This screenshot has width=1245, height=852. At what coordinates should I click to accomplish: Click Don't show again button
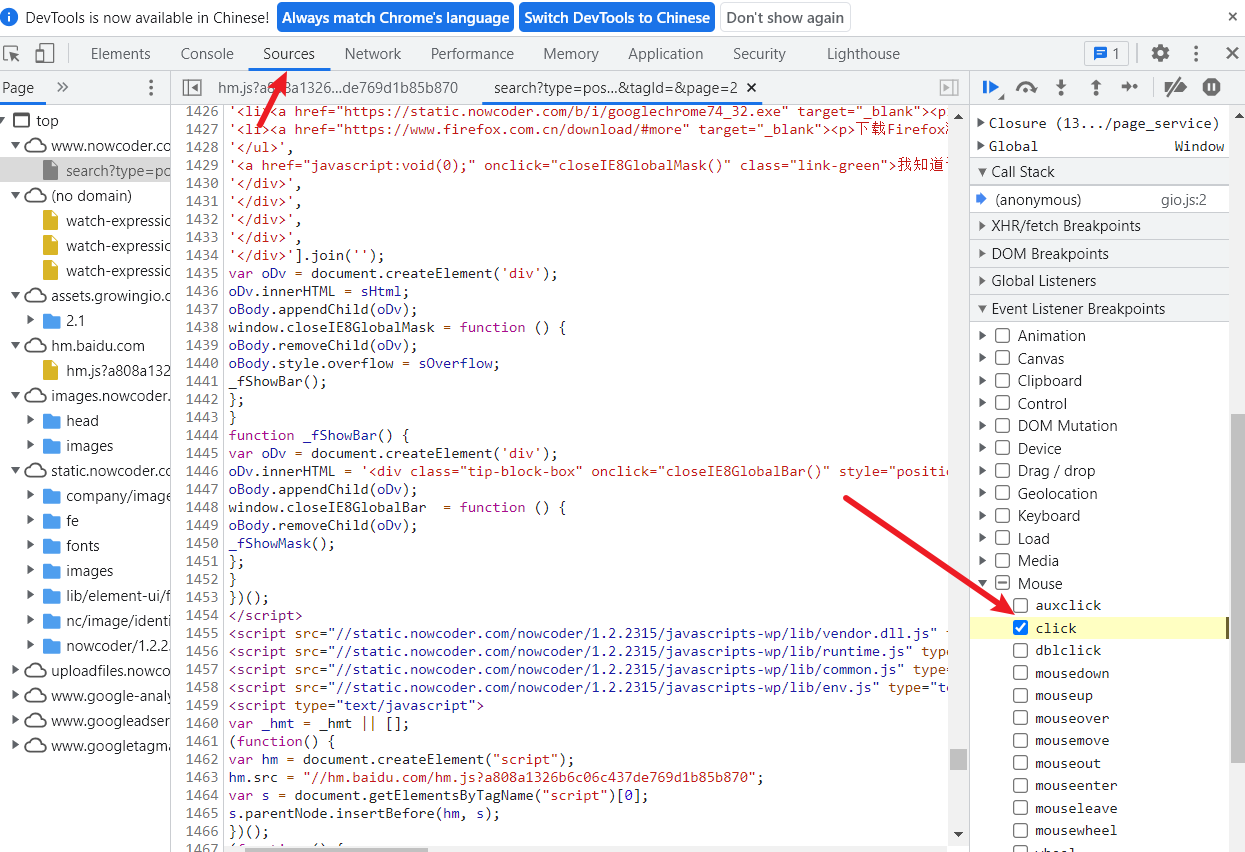point(786,17)
